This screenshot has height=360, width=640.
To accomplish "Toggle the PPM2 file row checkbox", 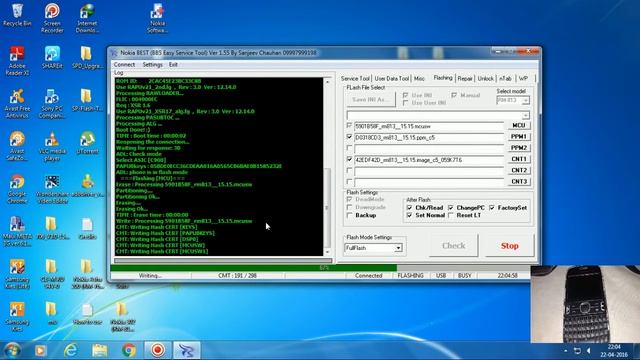I will (349, 148).
